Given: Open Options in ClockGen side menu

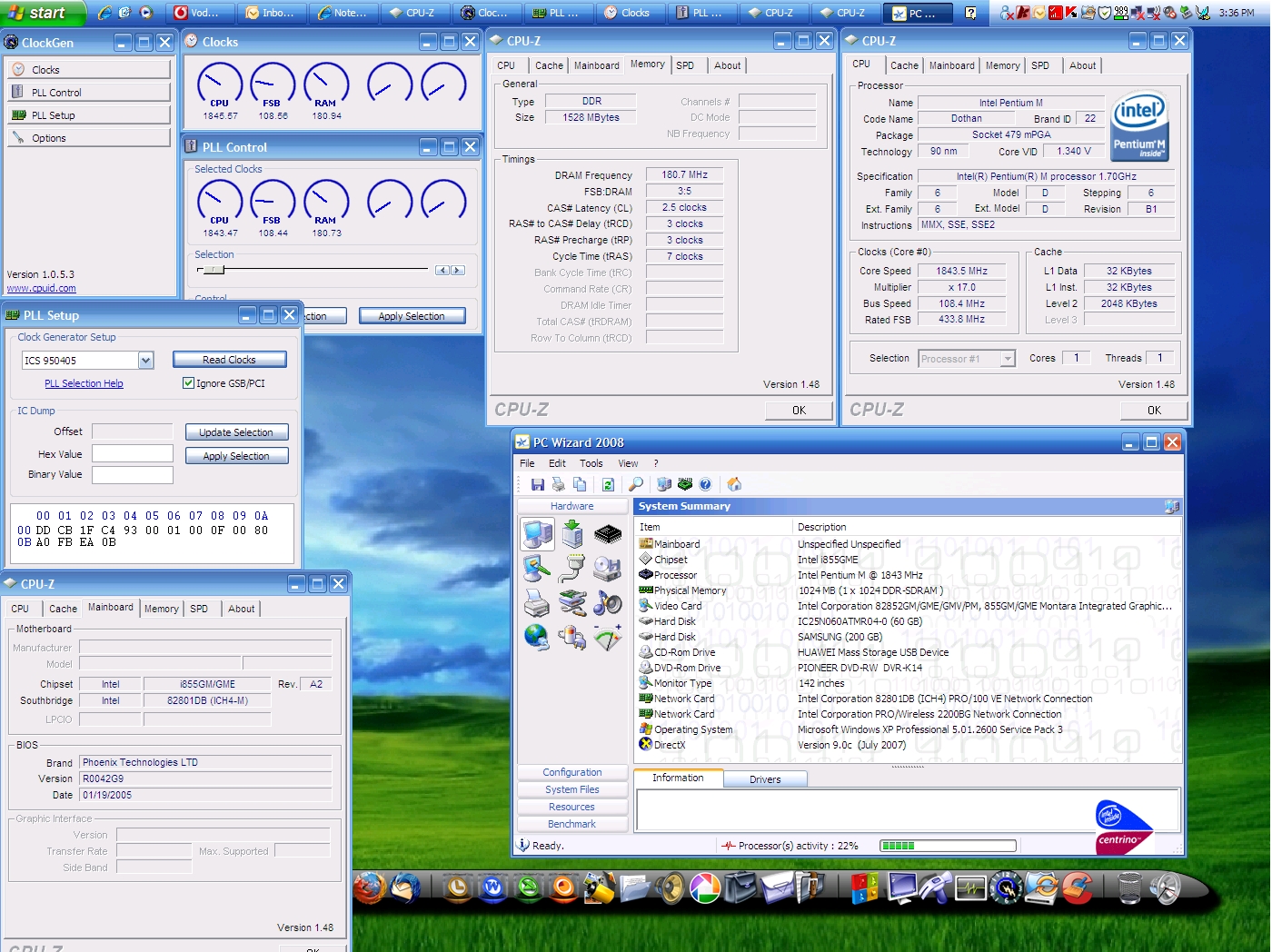Looking at the screenshot, I should click(x=89, y=137).
